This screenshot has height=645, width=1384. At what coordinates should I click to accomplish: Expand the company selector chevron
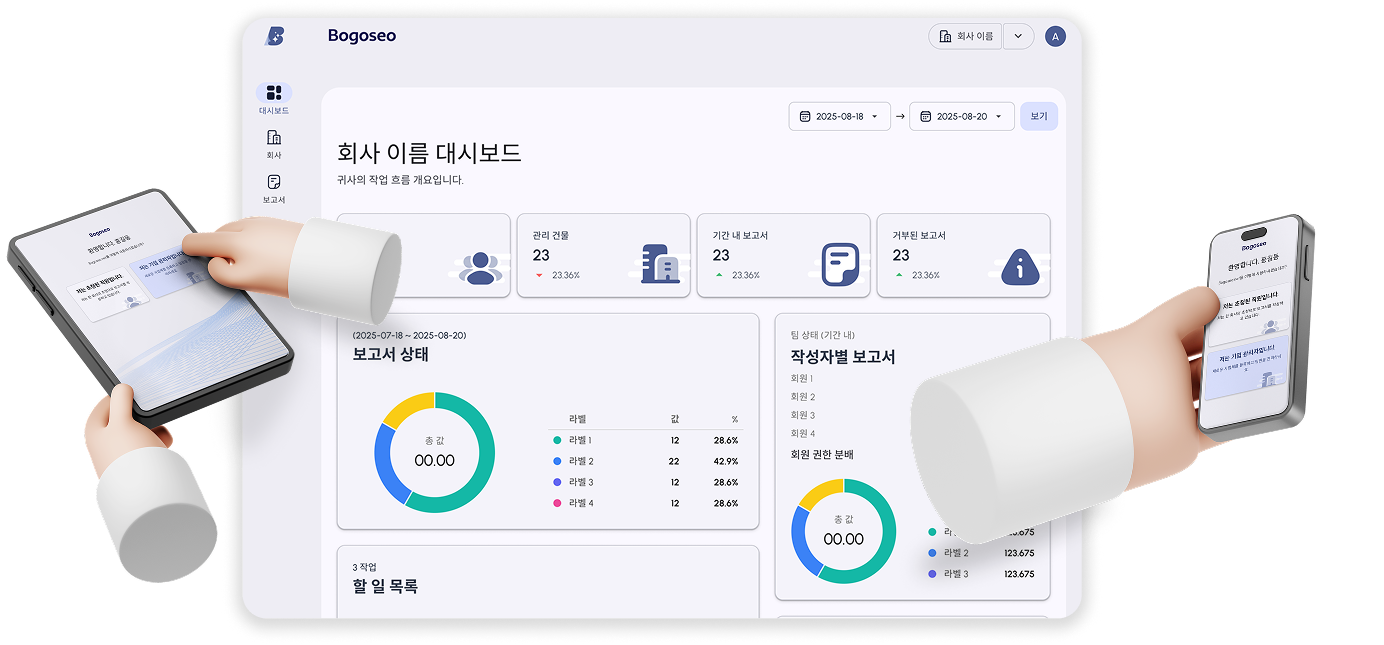(x=1018, y=36)
